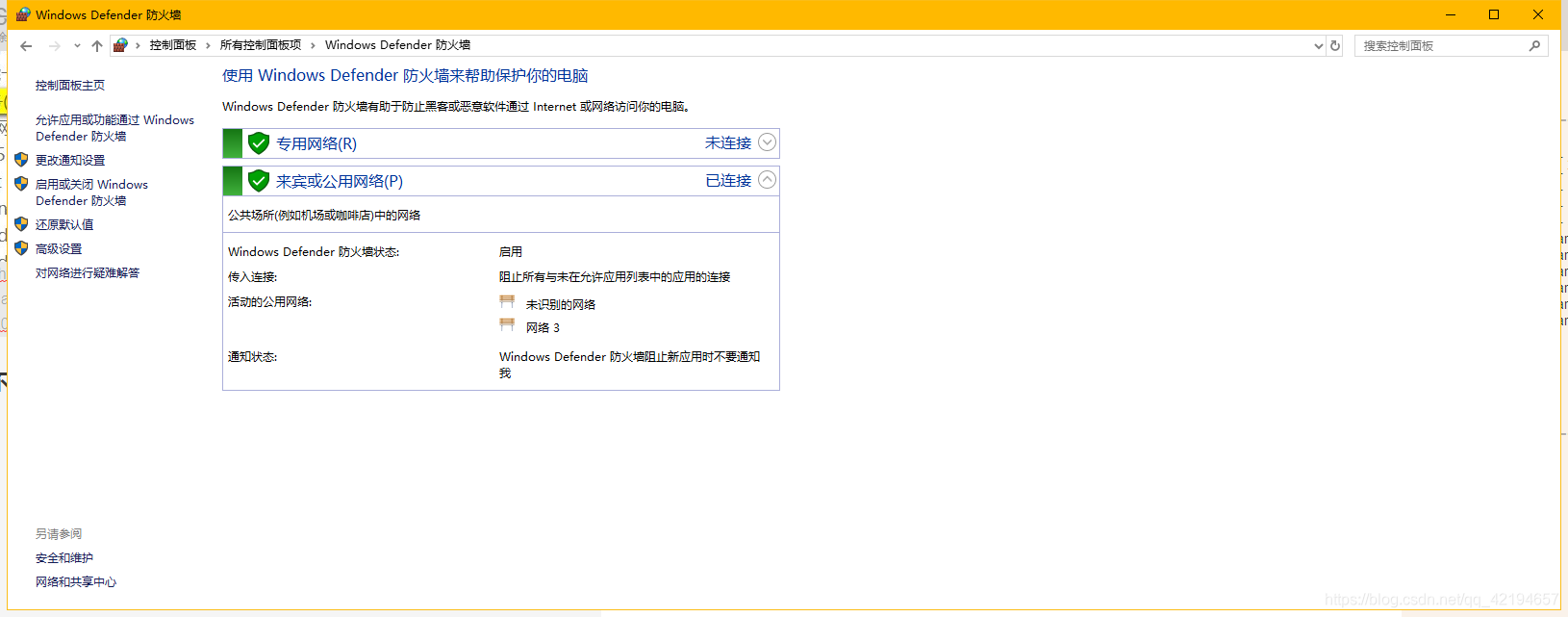The width and height of the screenshot is (1568, 617).
Task: Open 高级设置 link
Action: 59,248
